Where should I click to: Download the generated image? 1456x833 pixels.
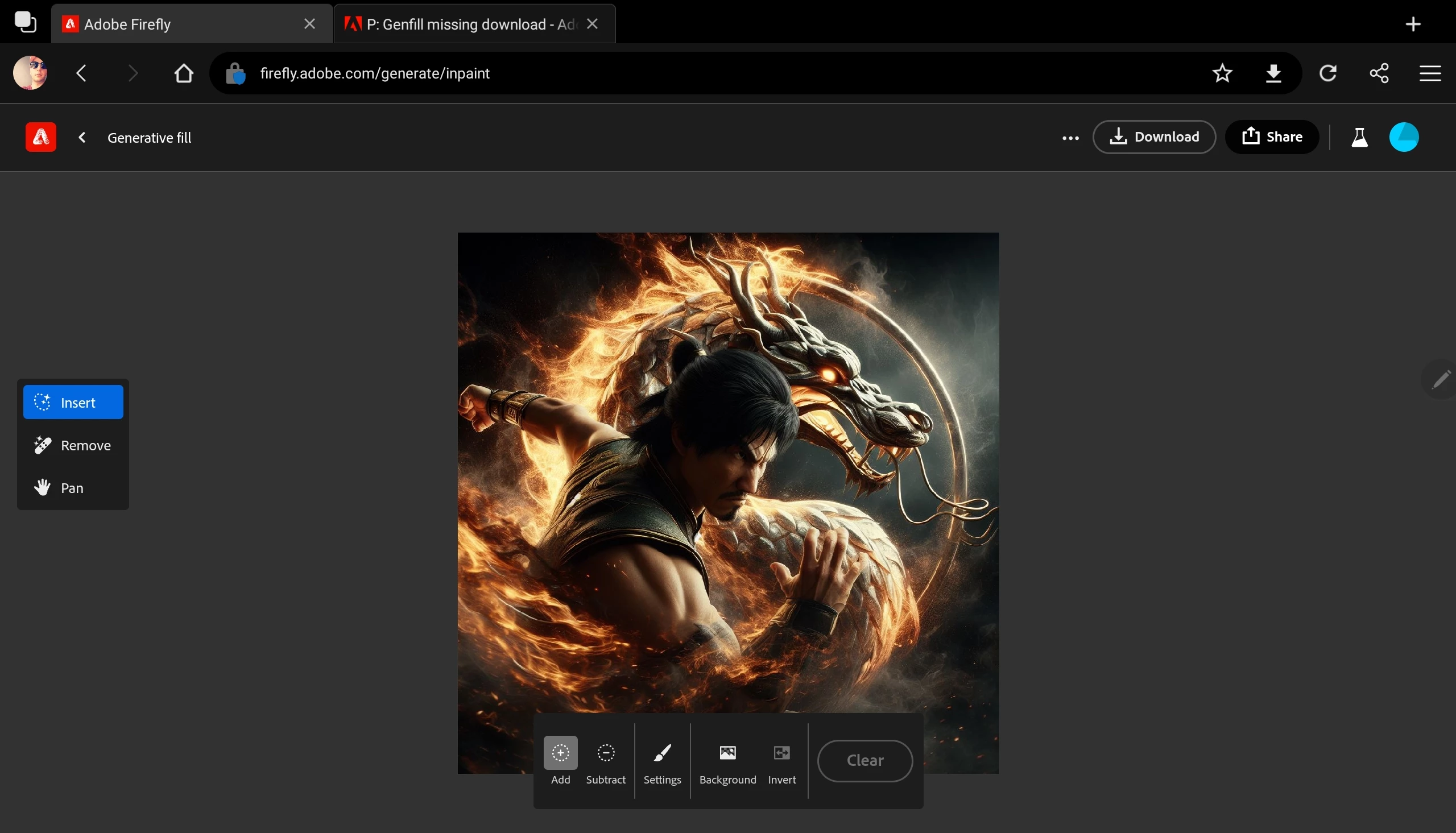[x=1153, y=136]
